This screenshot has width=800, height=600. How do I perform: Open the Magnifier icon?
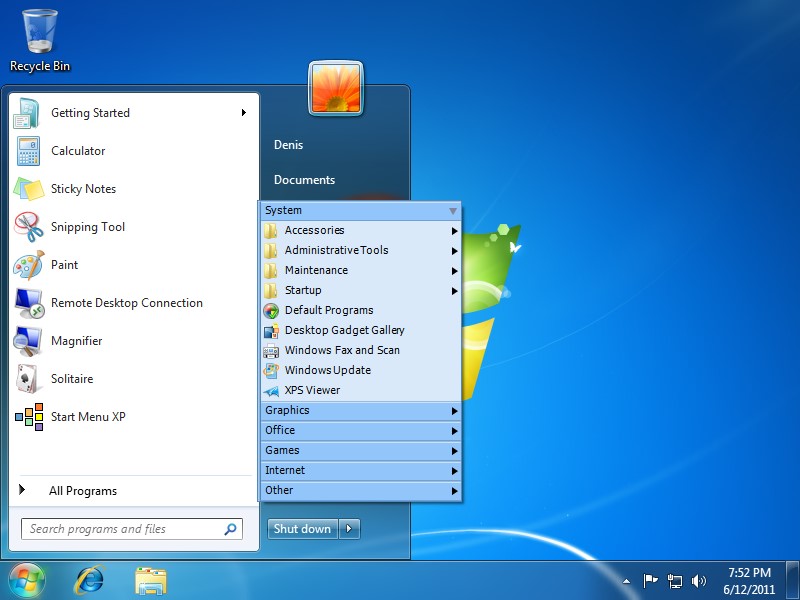tap(28, 341)
